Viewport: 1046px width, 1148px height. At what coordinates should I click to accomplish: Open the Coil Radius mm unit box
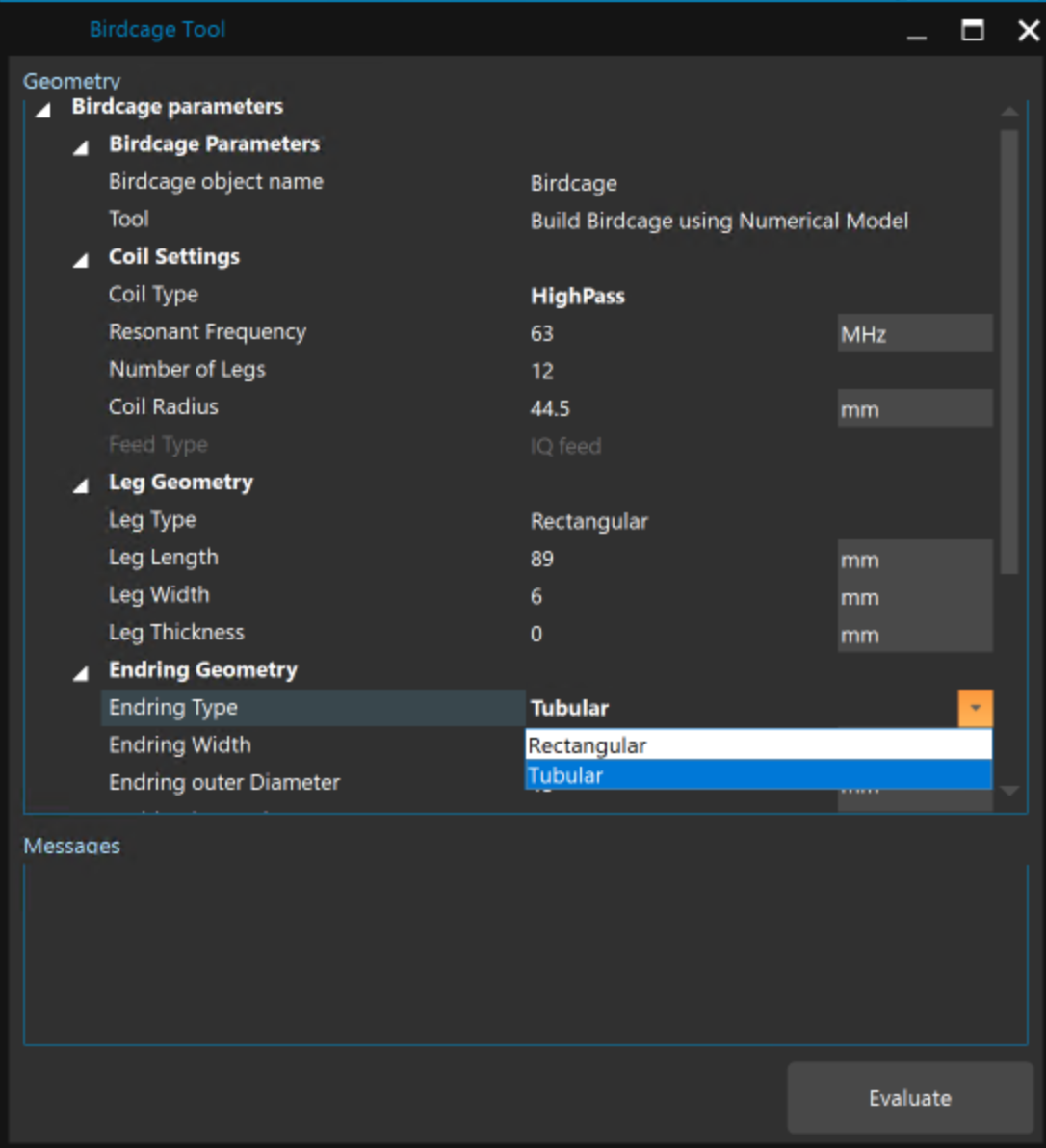click(x=913, y=408)
